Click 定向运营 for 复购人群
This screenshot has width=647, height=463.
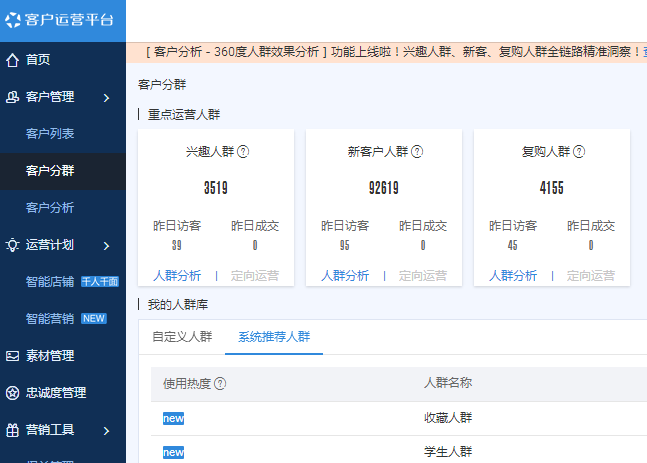[590, 276]
